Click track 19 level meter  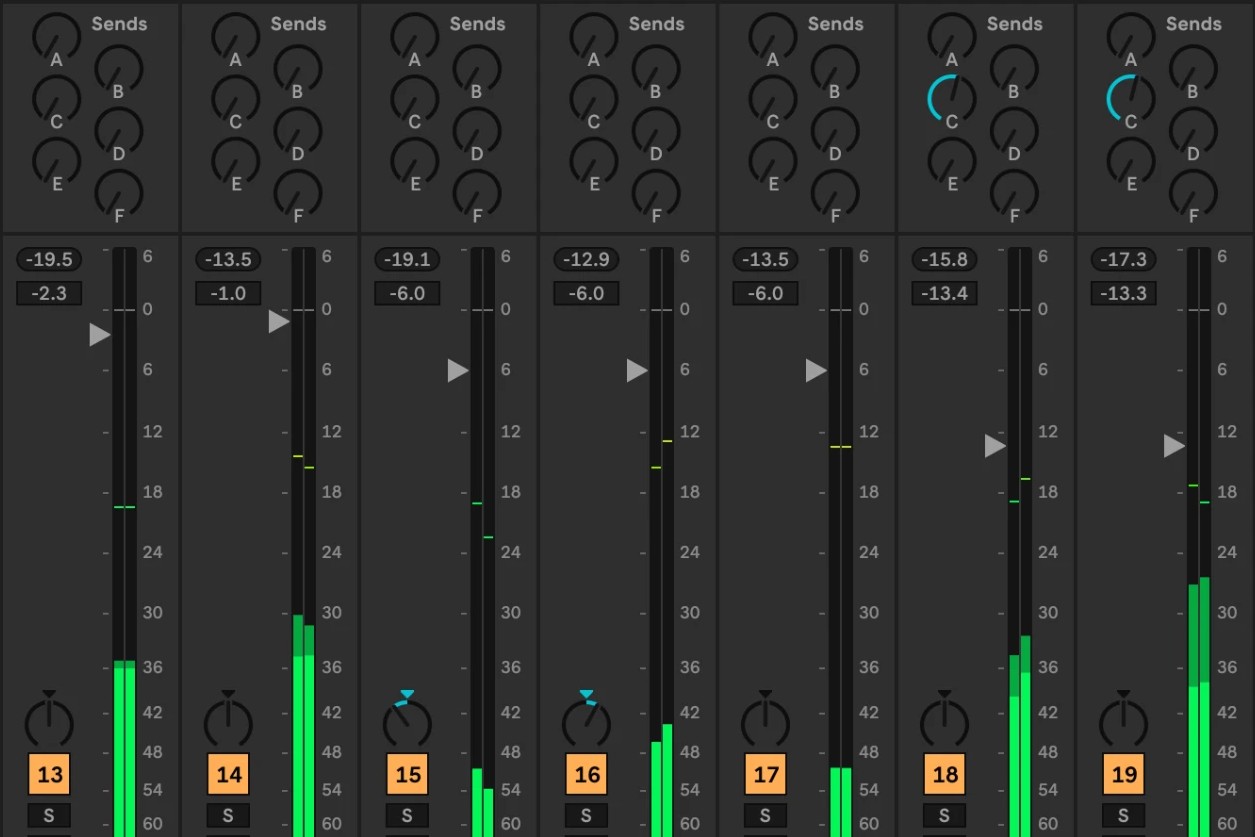pos(1199,542)
